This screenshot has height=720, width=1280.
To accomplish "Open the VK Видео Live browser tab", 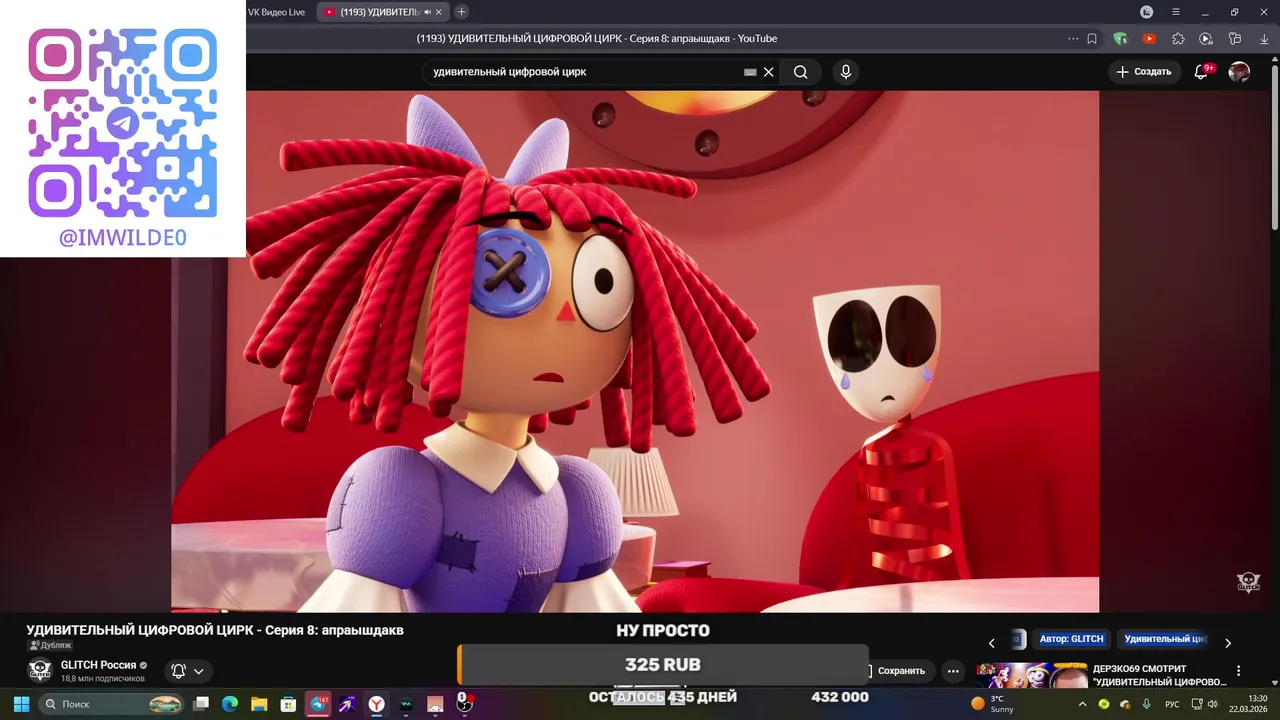I will [x=279, y=12].
